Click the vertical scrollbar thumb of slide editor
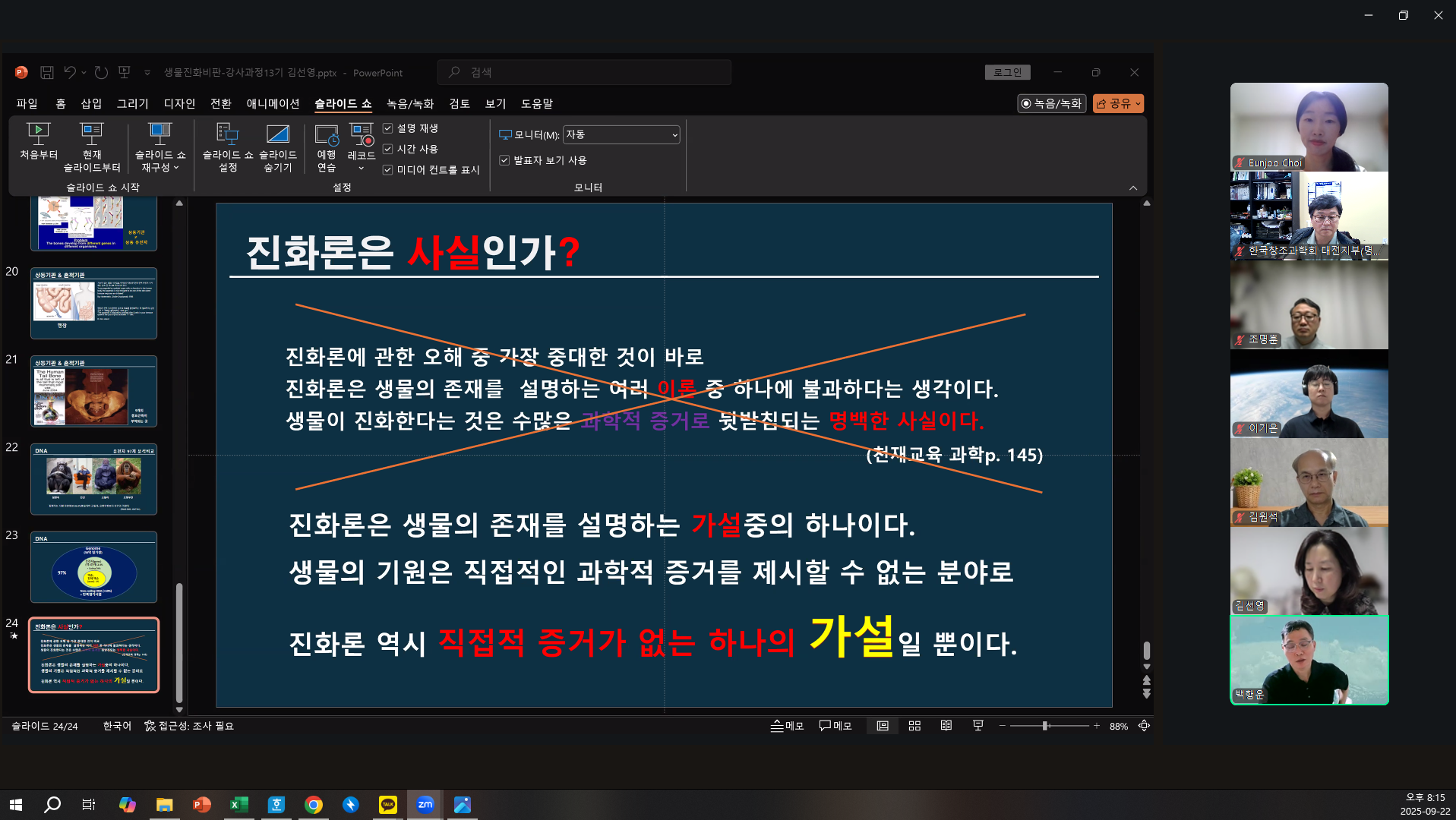Viewport: 1456px width, 820px height. point(1147,651)
